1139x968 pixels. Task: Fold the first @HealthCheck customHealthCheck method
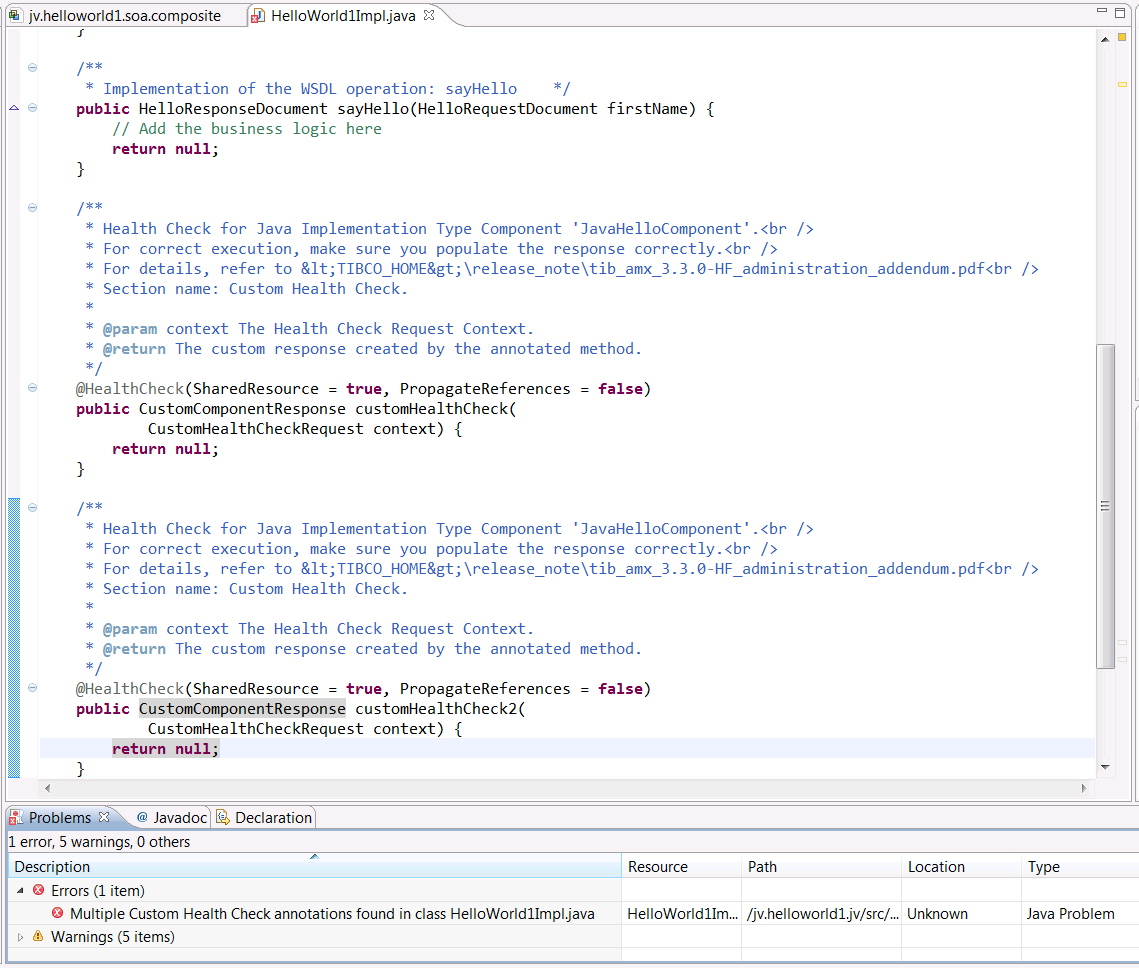(x=32, y=388)
